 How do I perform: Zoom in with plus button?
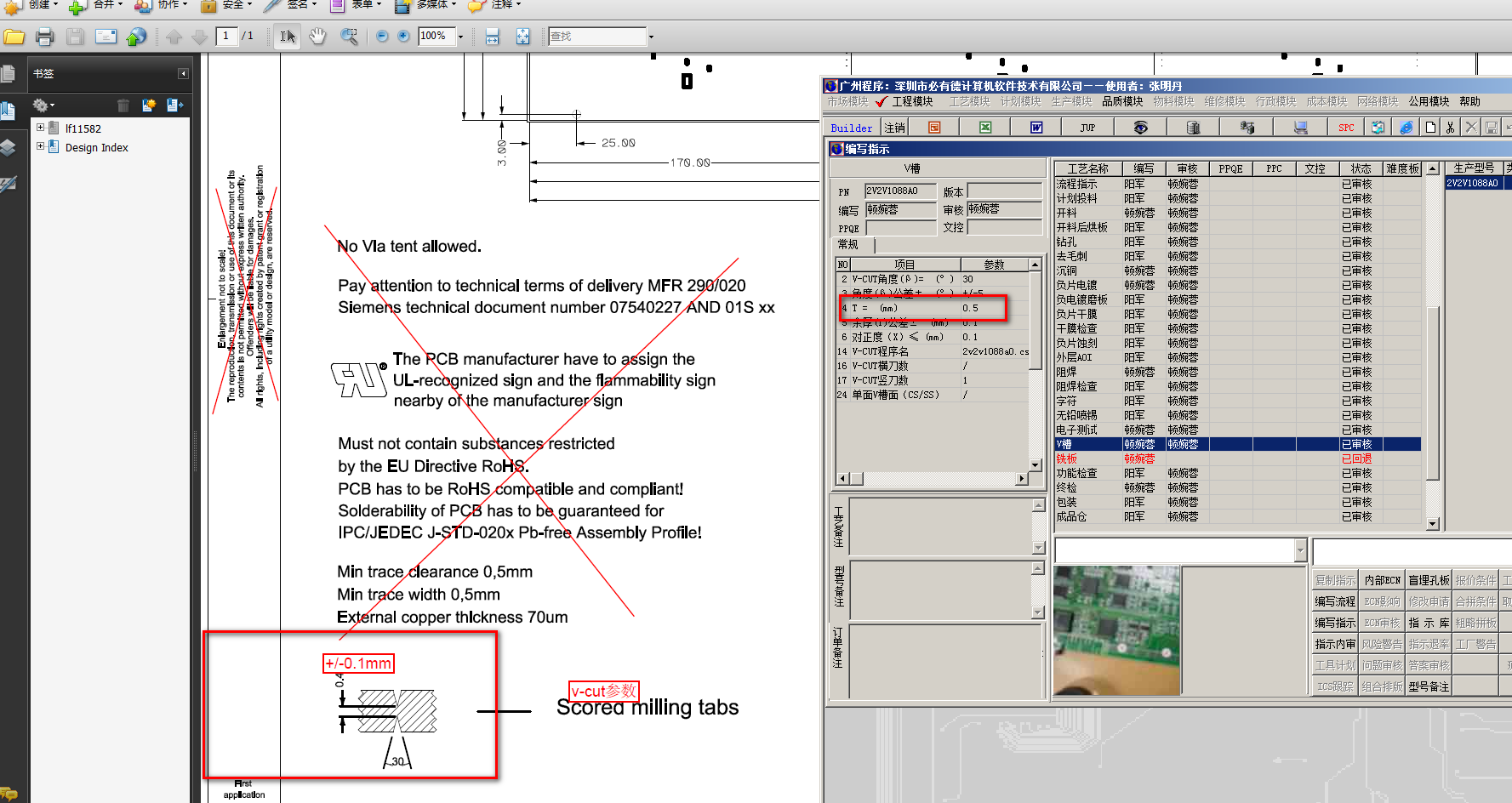(403, 37)
